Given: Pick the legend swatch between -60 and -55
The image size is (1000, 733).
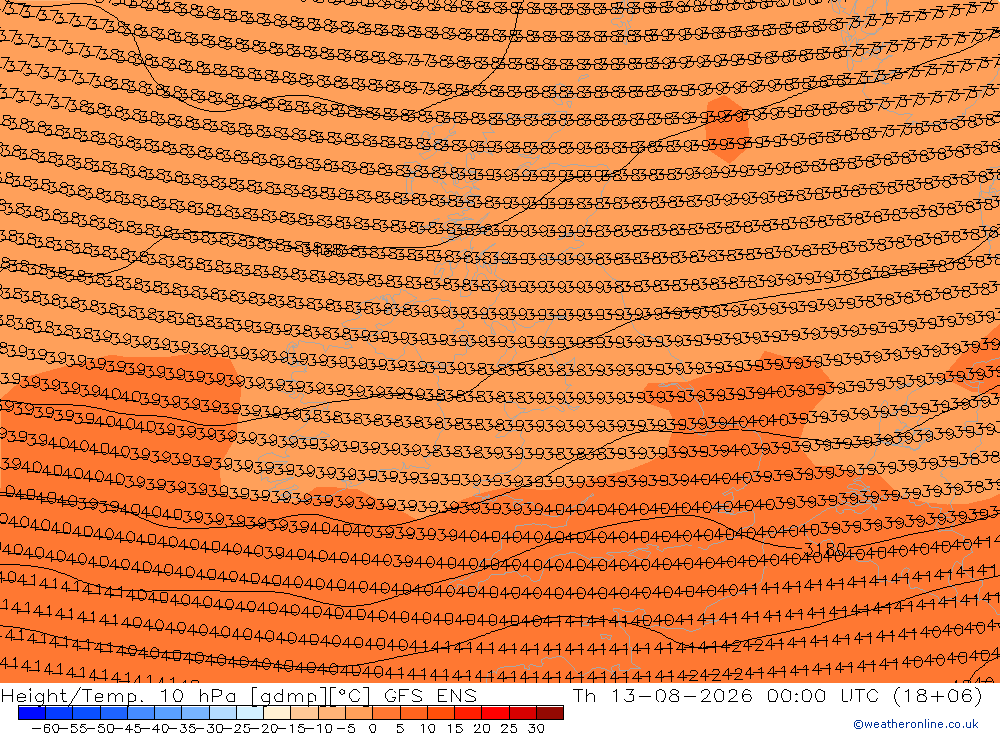Looking at the screenshot, I should click(x=59, y=713).
